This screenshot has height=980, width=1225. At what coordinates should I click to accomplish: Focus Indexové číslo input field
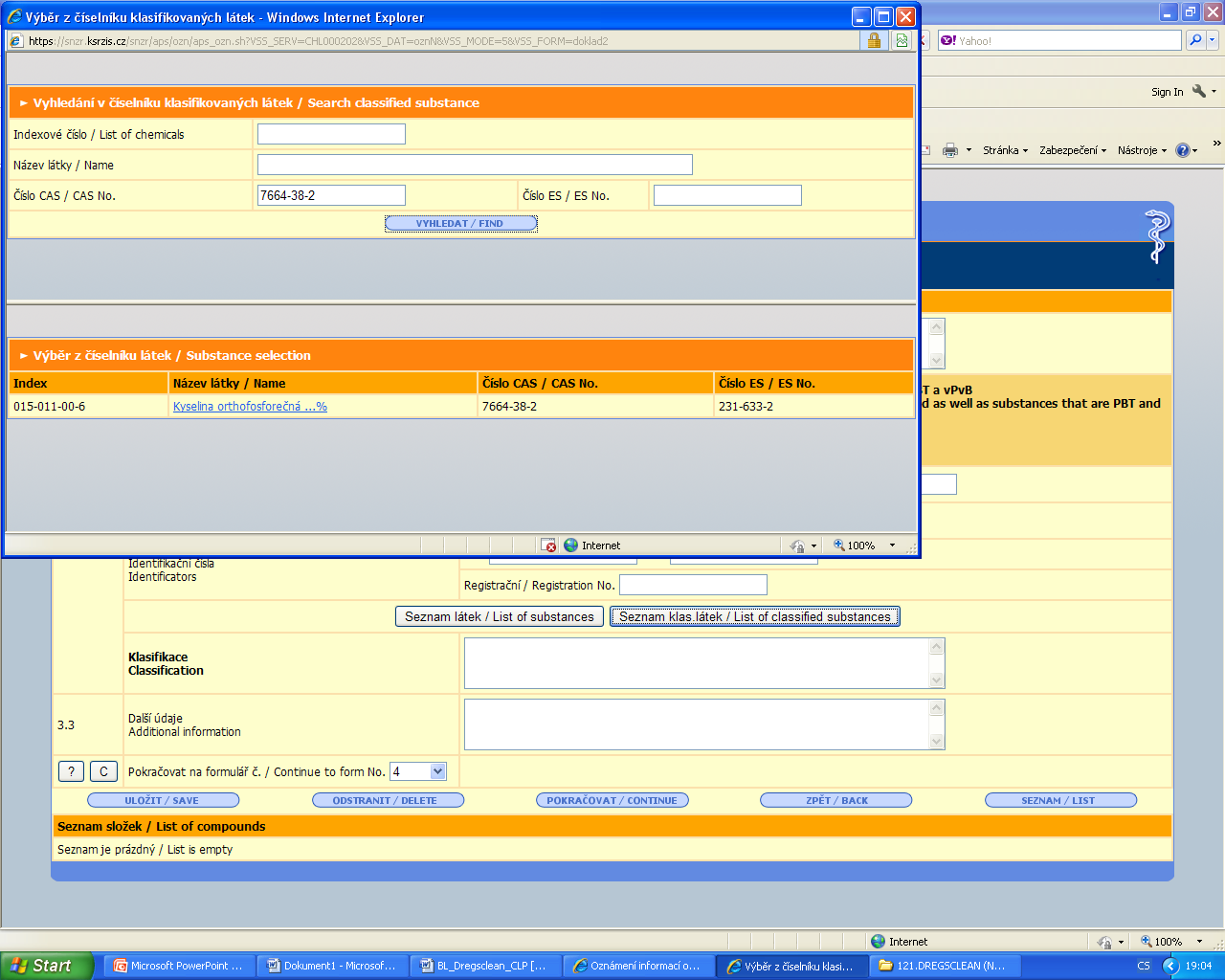[331, 134]
